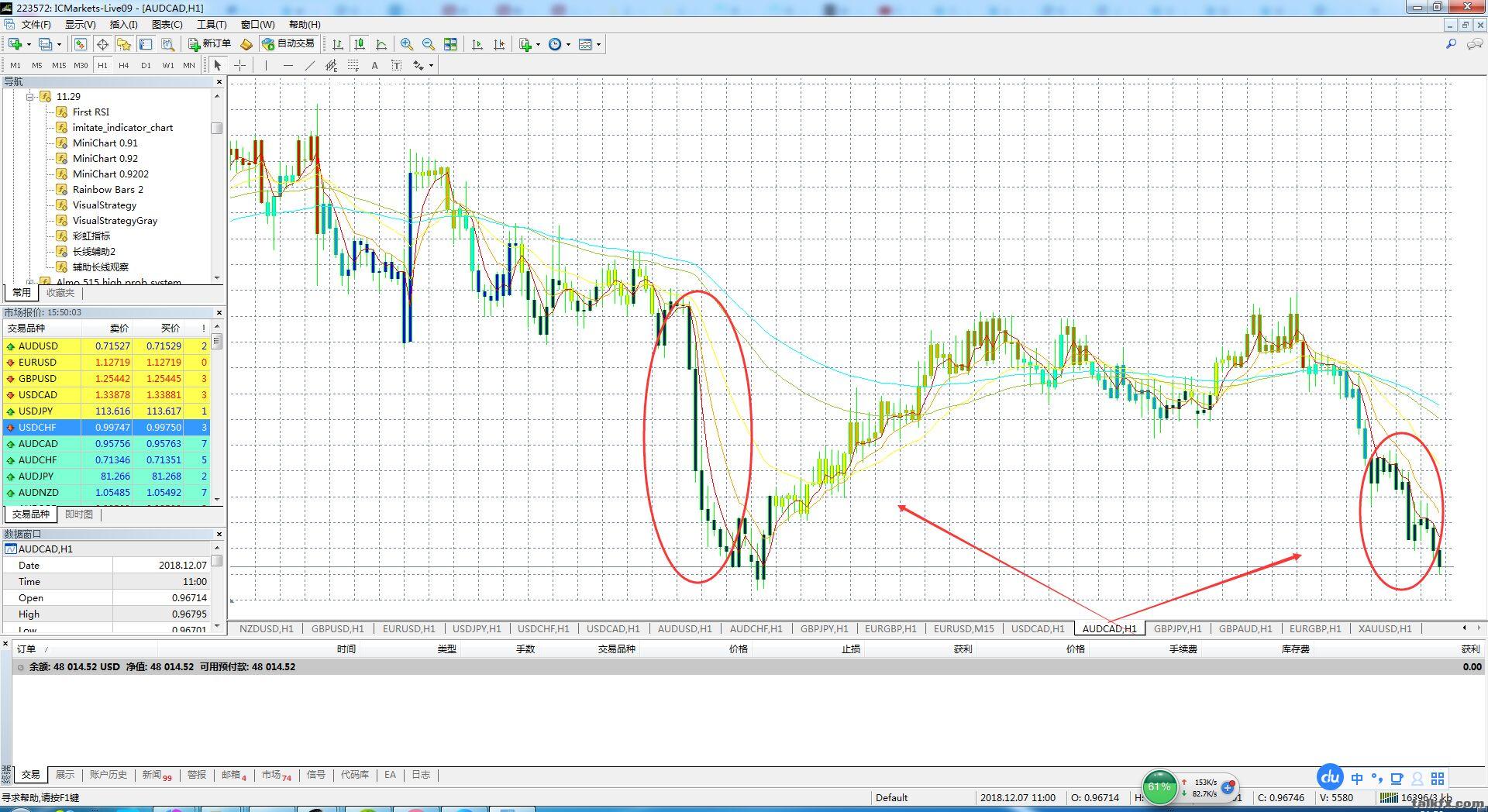Select the horizontal line drawing tool
The height and width of the screenshot is (812, 1488).
(288, 65)
